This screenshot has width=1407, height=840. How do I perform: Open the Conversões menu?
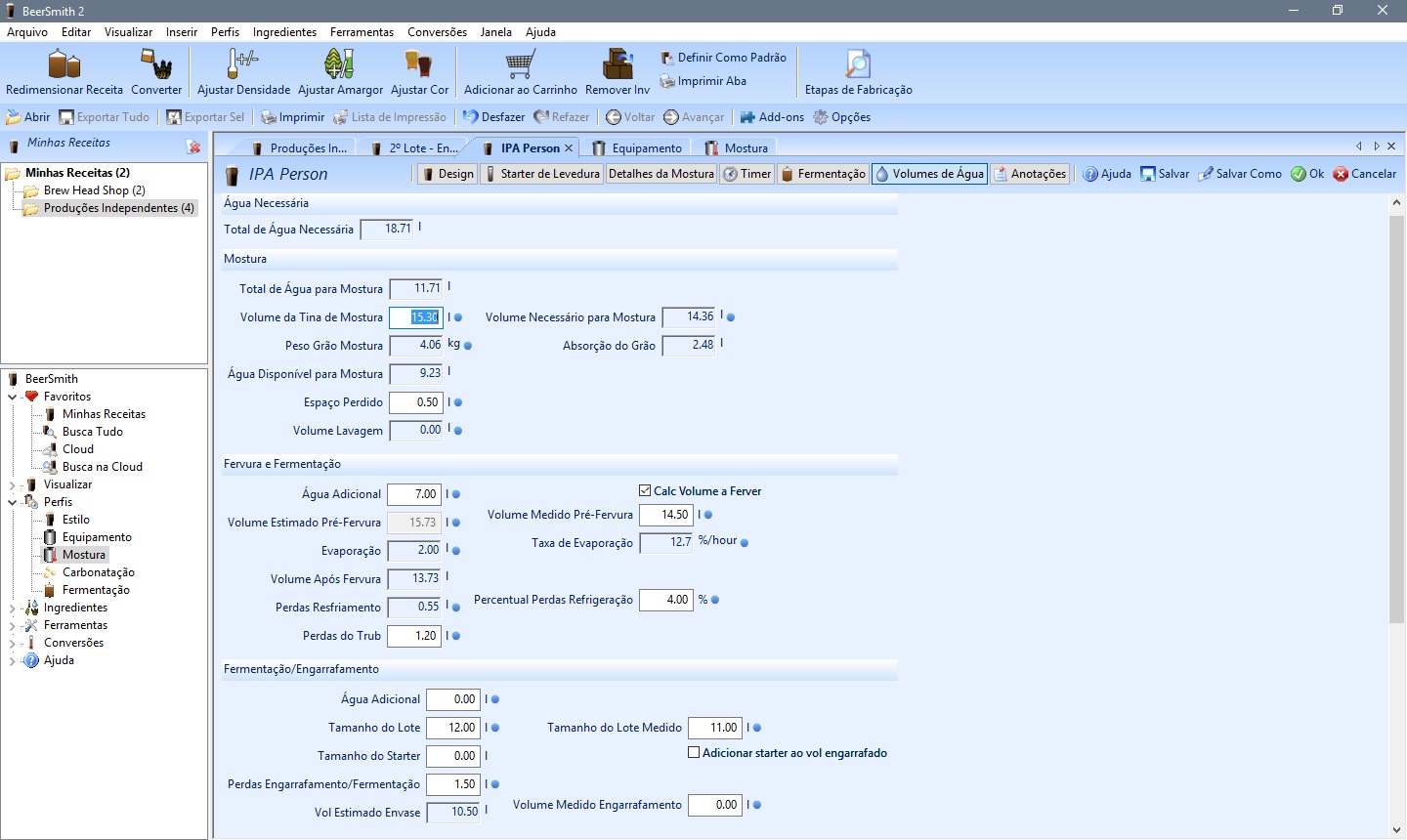coord(437,32)
